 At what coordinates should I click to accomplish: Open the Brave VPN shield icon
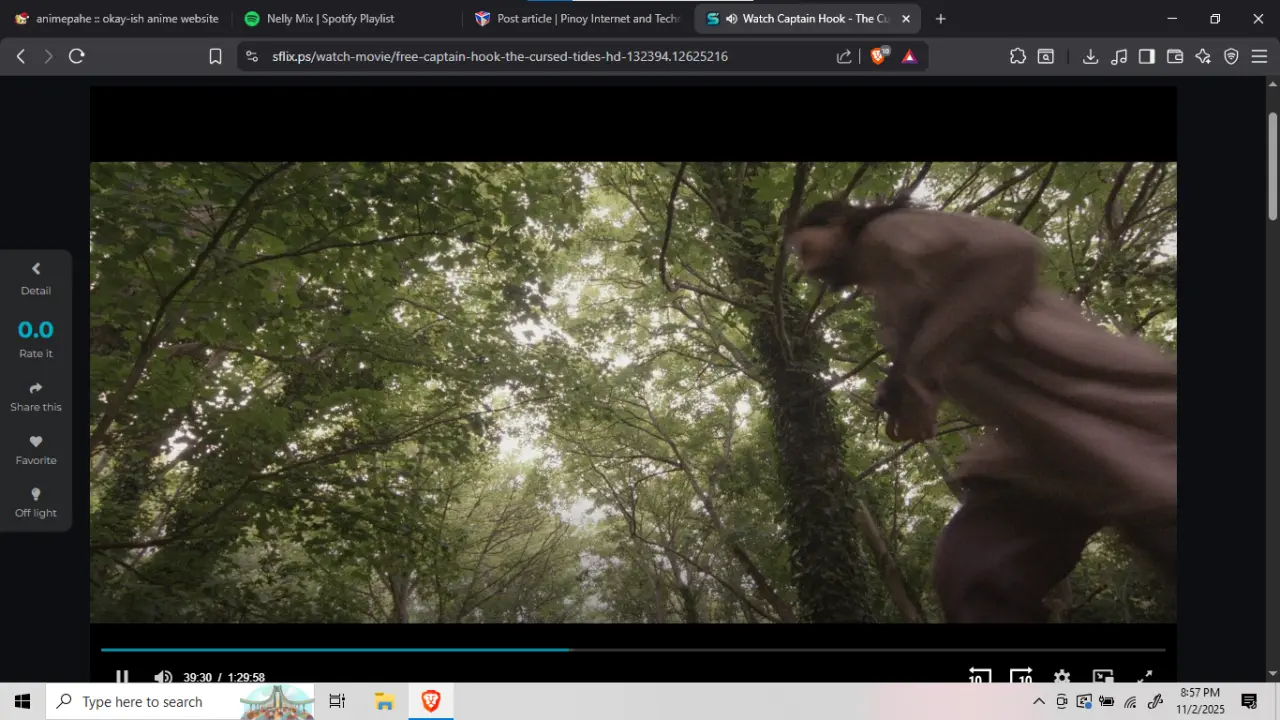click(1231, 56)
